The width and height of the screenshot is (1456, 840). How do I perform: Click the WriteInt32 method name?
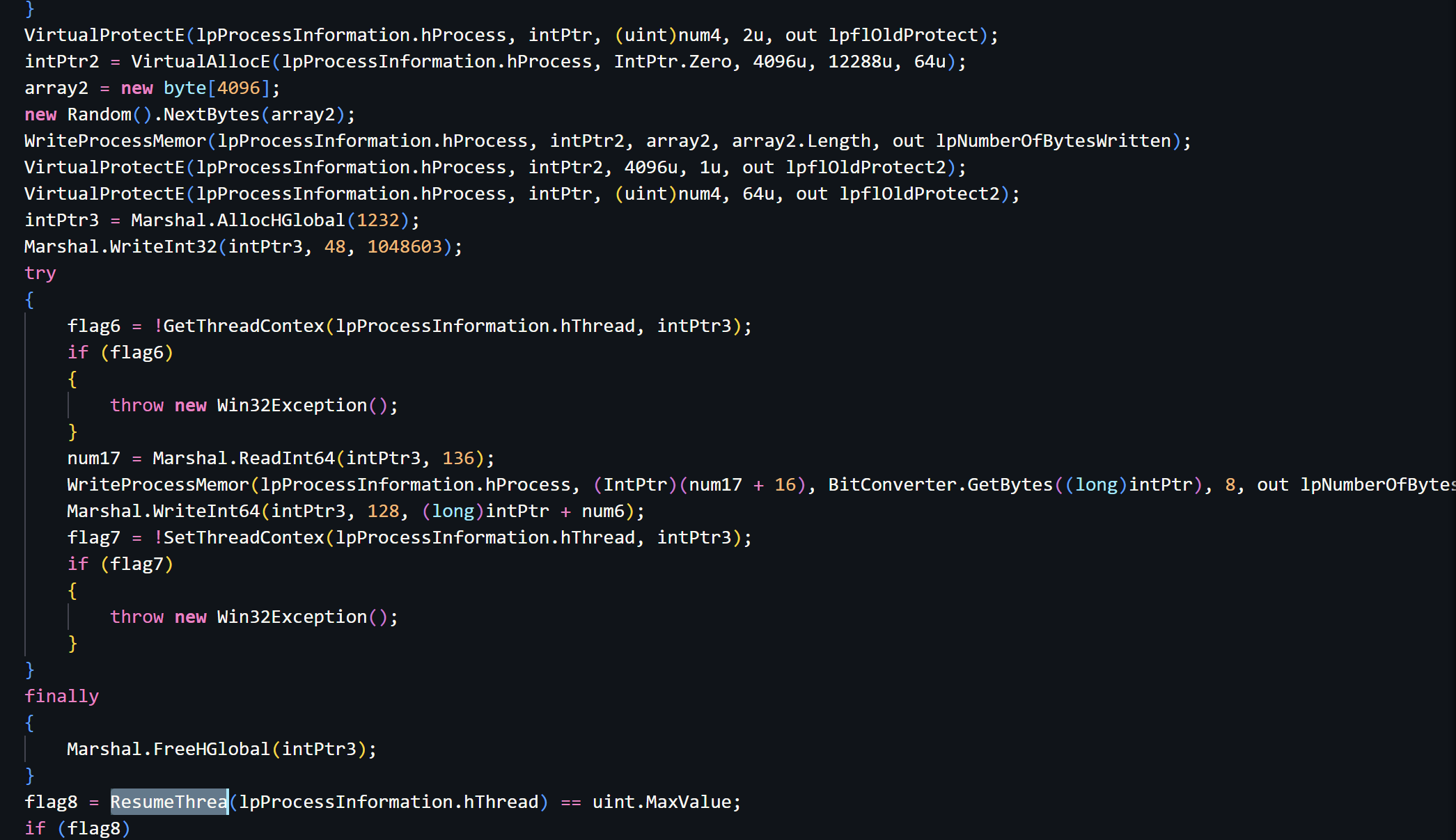(163, 246)
